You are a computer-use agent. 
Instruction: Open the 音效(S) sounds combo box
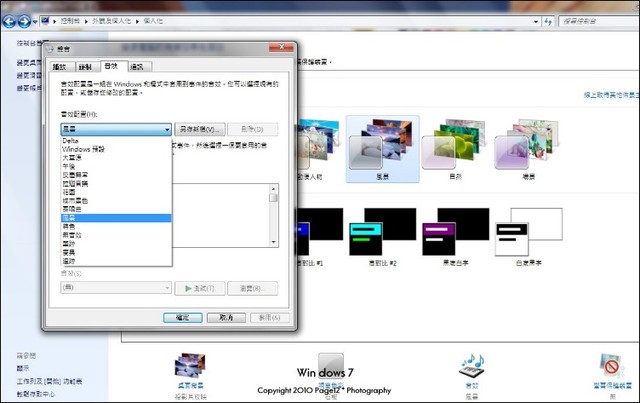click(x=116, y=288)
